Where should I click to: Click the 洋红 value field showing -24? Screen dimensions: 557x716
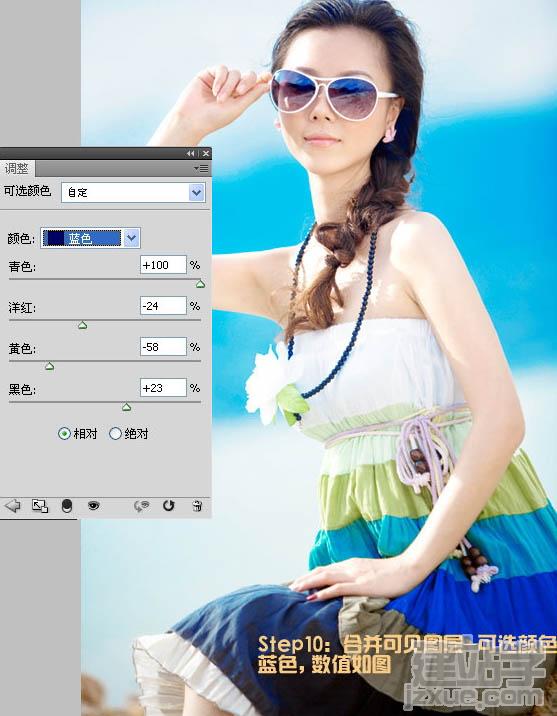163,306
